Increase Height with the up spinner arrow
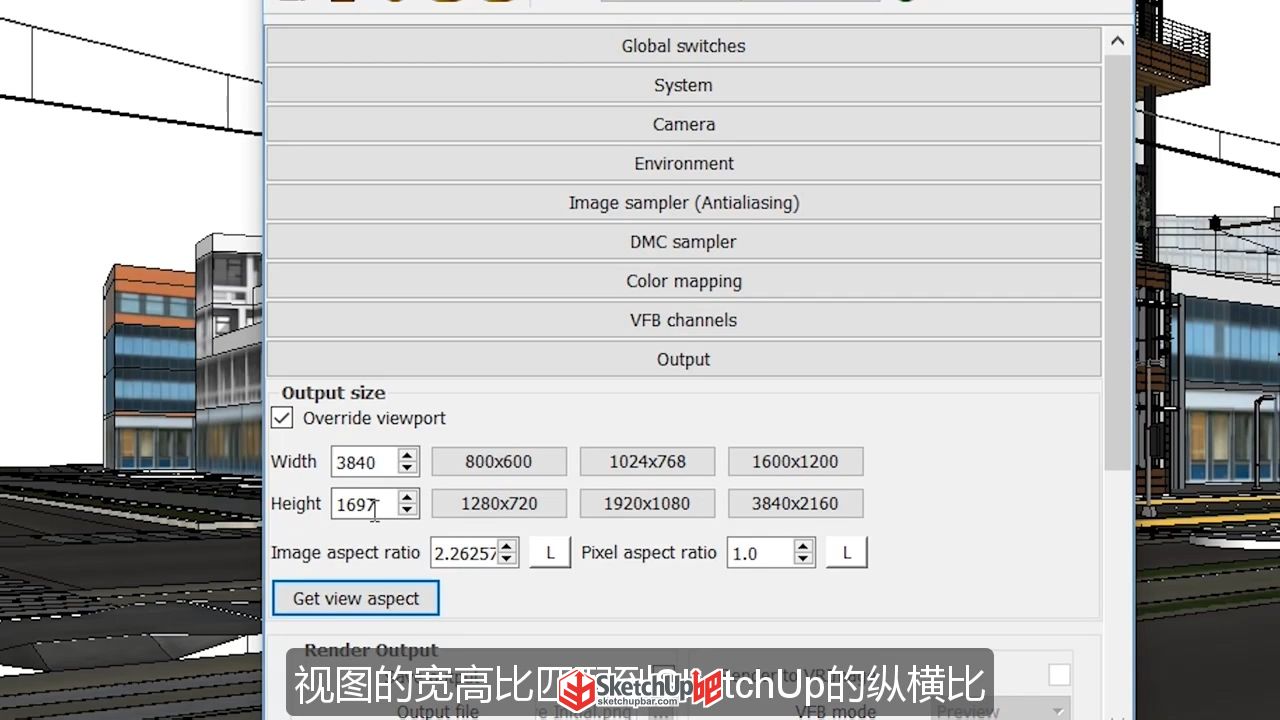This screenshot has height=720, width=1280. point(407,497)
